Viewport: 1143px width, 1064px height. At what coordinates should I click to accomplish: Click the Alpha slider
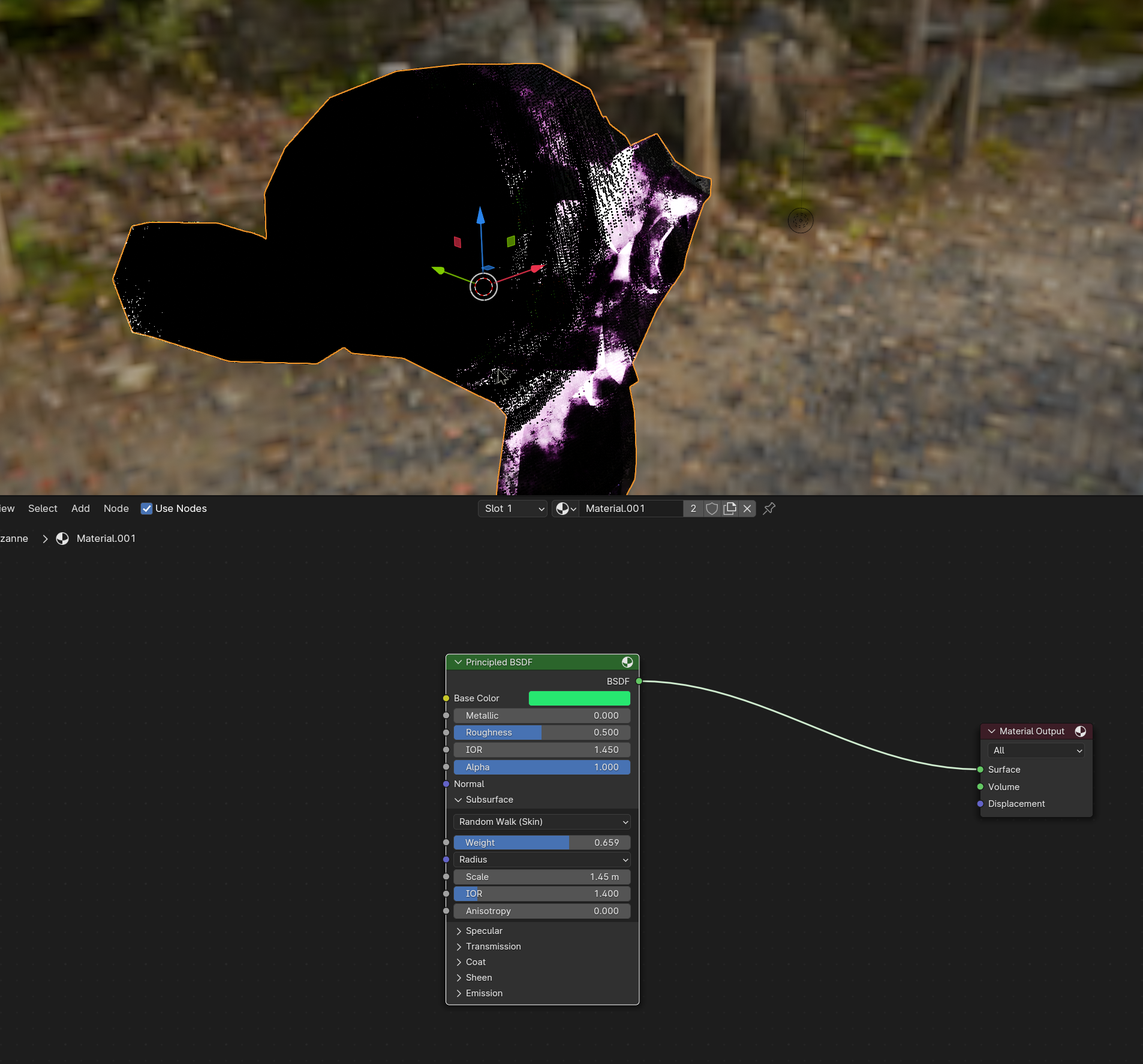[x=542, y=767]
